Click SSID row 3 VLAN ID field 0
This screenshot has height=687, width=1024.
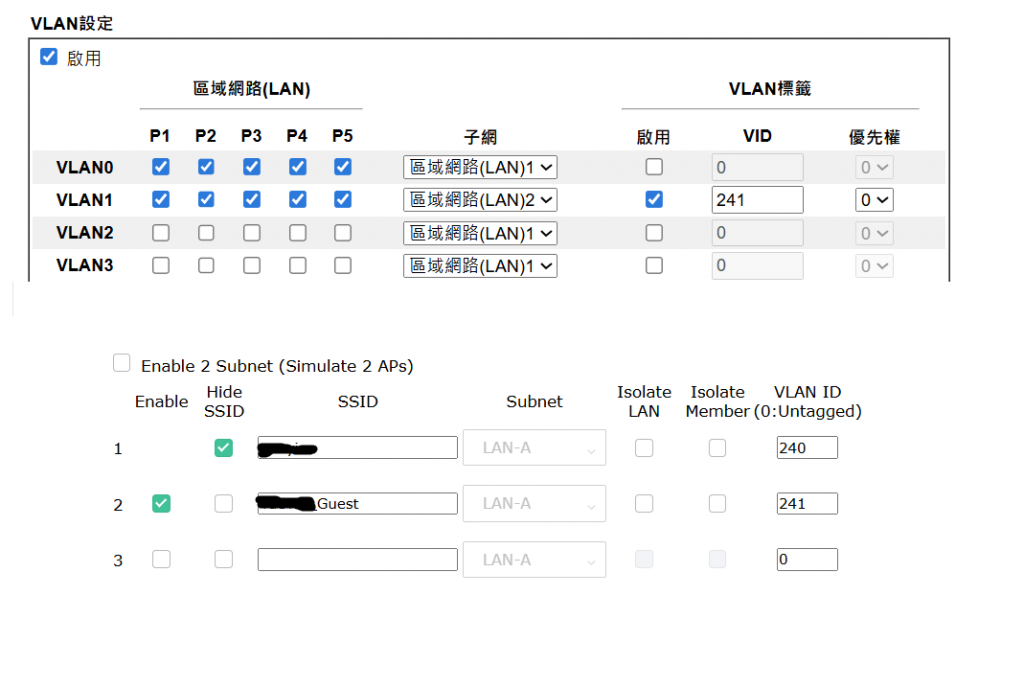point(807,560)
